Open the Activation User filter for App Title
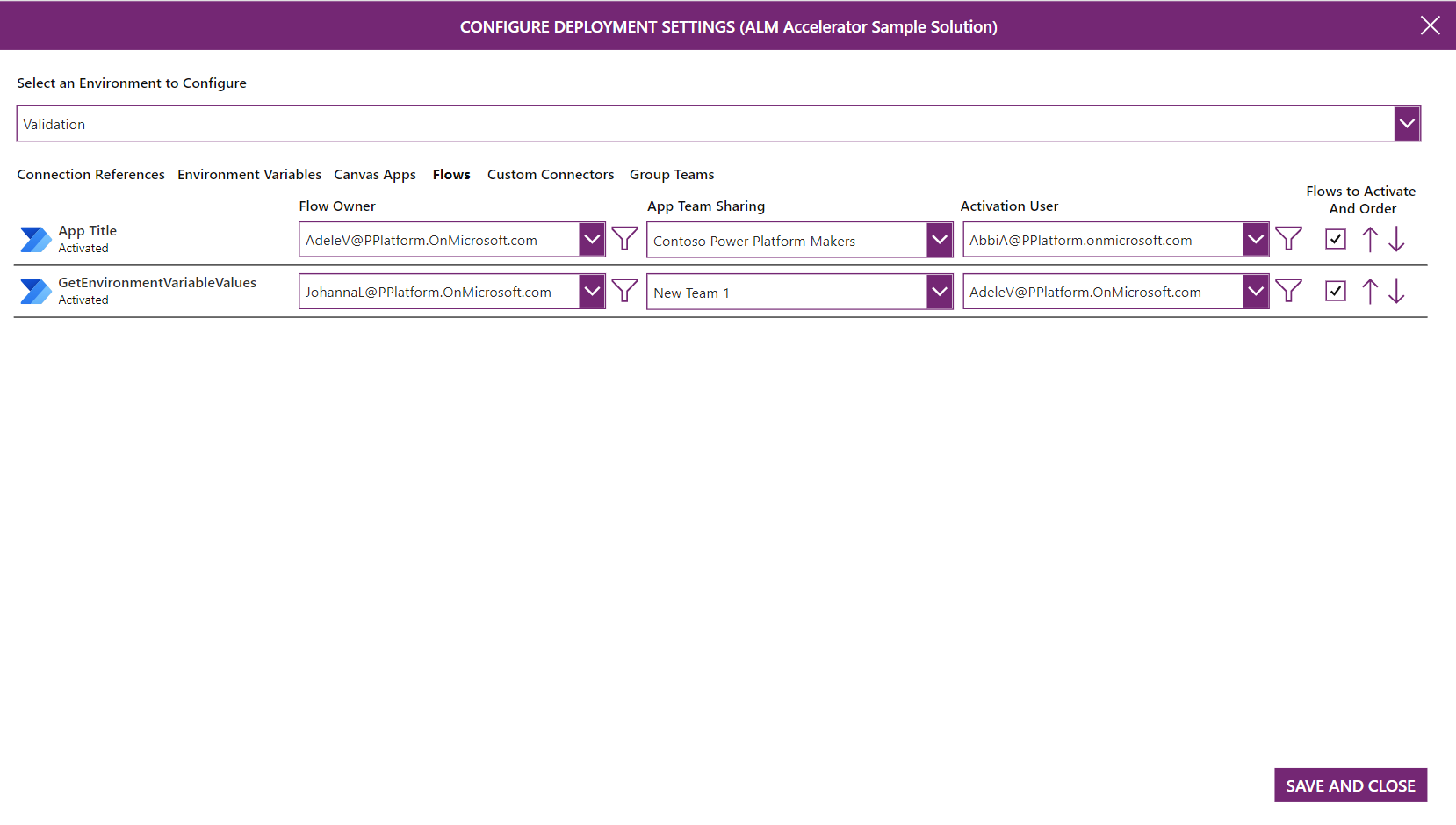 pyautogui.click(x=1288, y=238)
